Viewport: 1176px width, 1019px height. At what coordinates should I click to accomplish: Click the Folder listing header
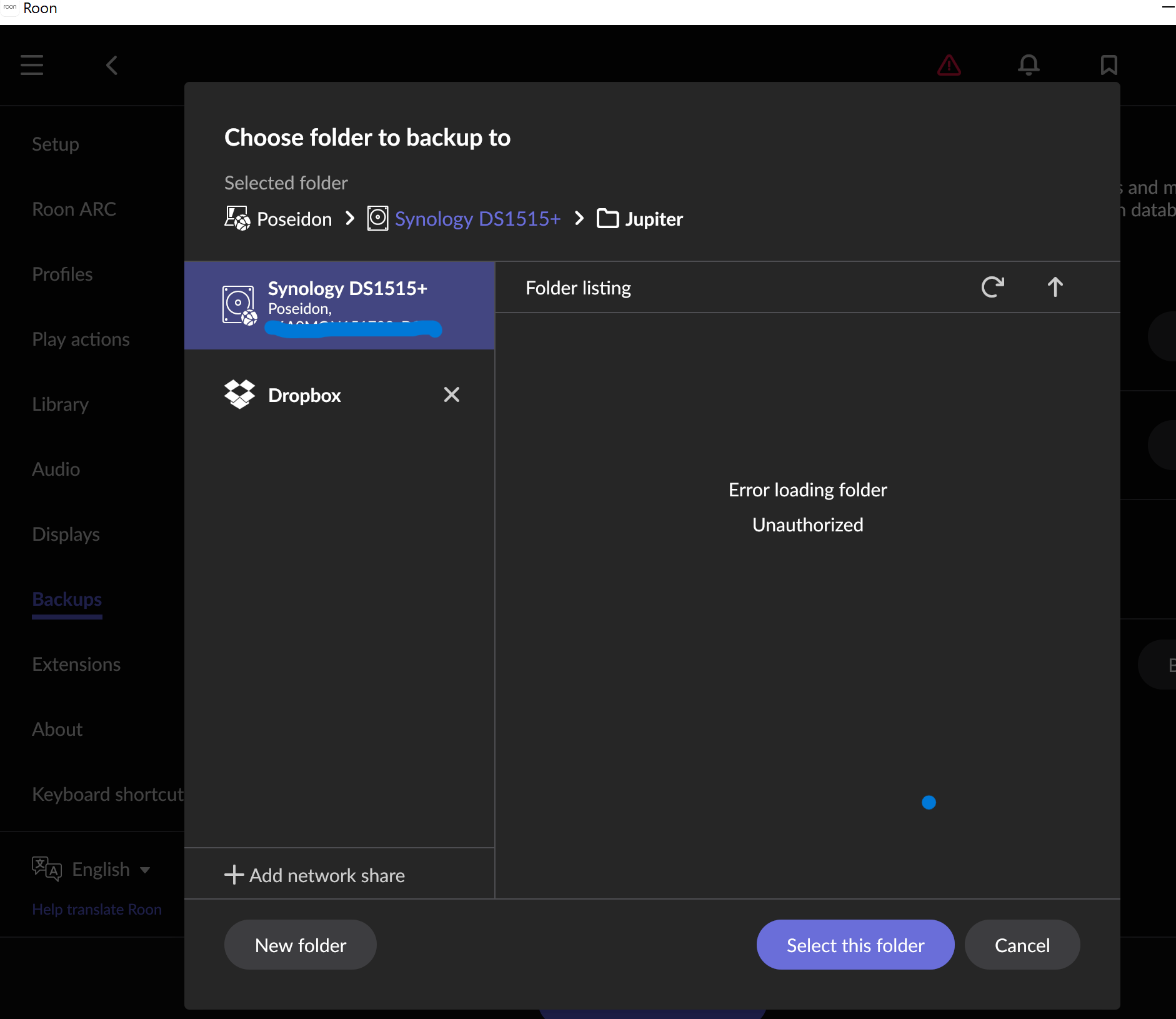click(578, 288)
